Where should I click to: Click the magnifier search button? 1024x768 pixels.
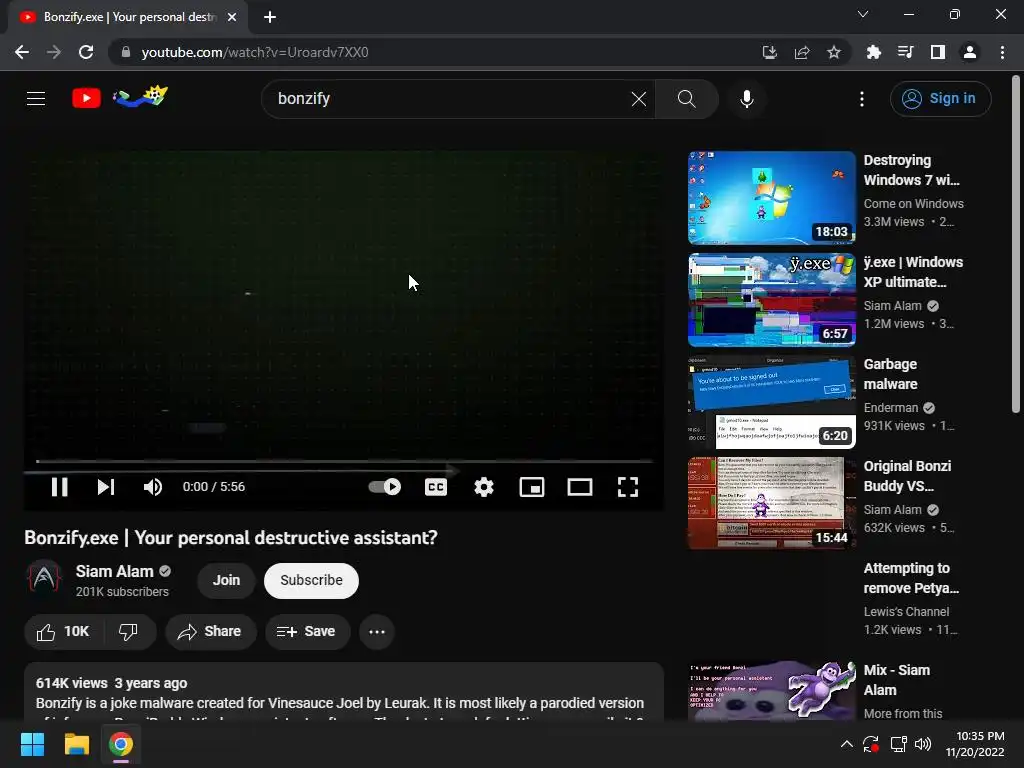[x=686, y=99]
